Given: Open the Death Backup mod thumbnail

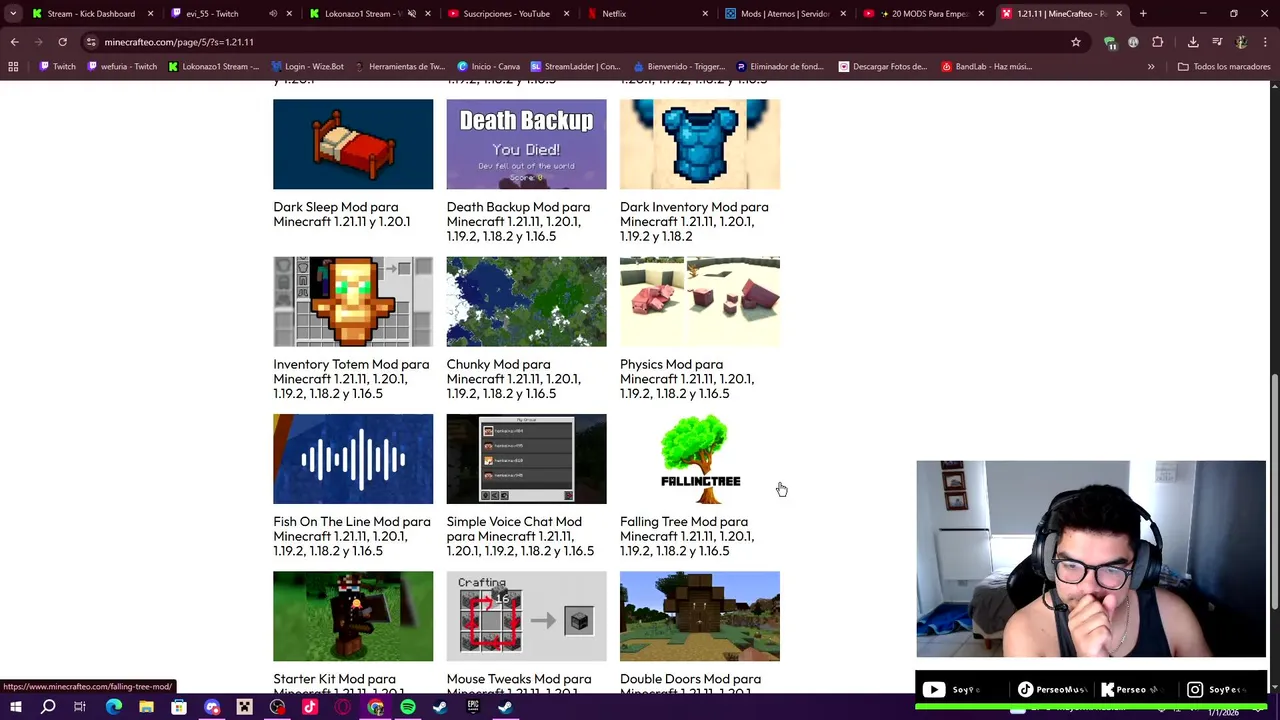Looking at the screenshot, I should [526, 144].
